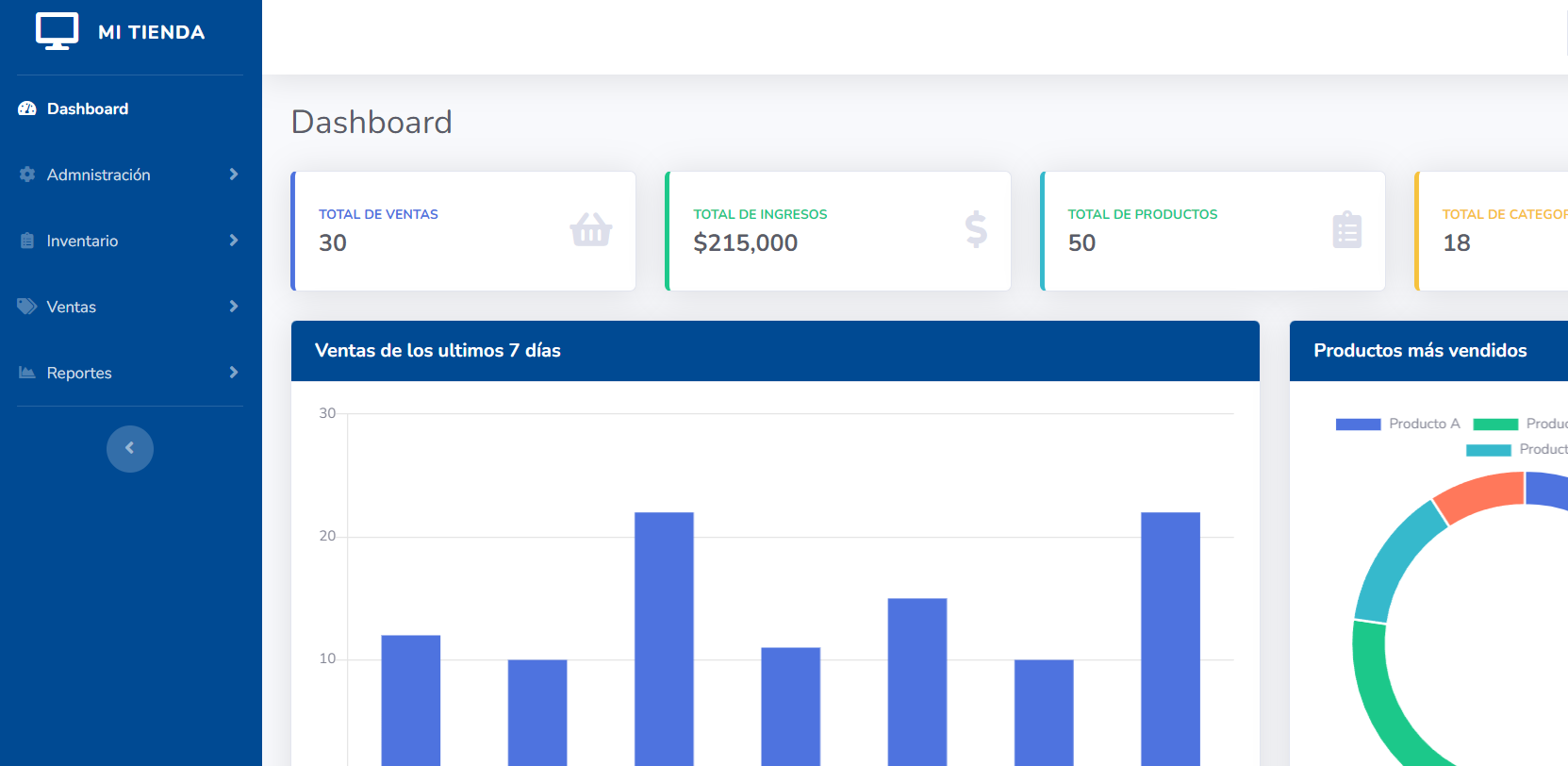This screenshot has width=1568, height=766.
Task: Open the Ventas menu item
Action: tap(130, 307)
